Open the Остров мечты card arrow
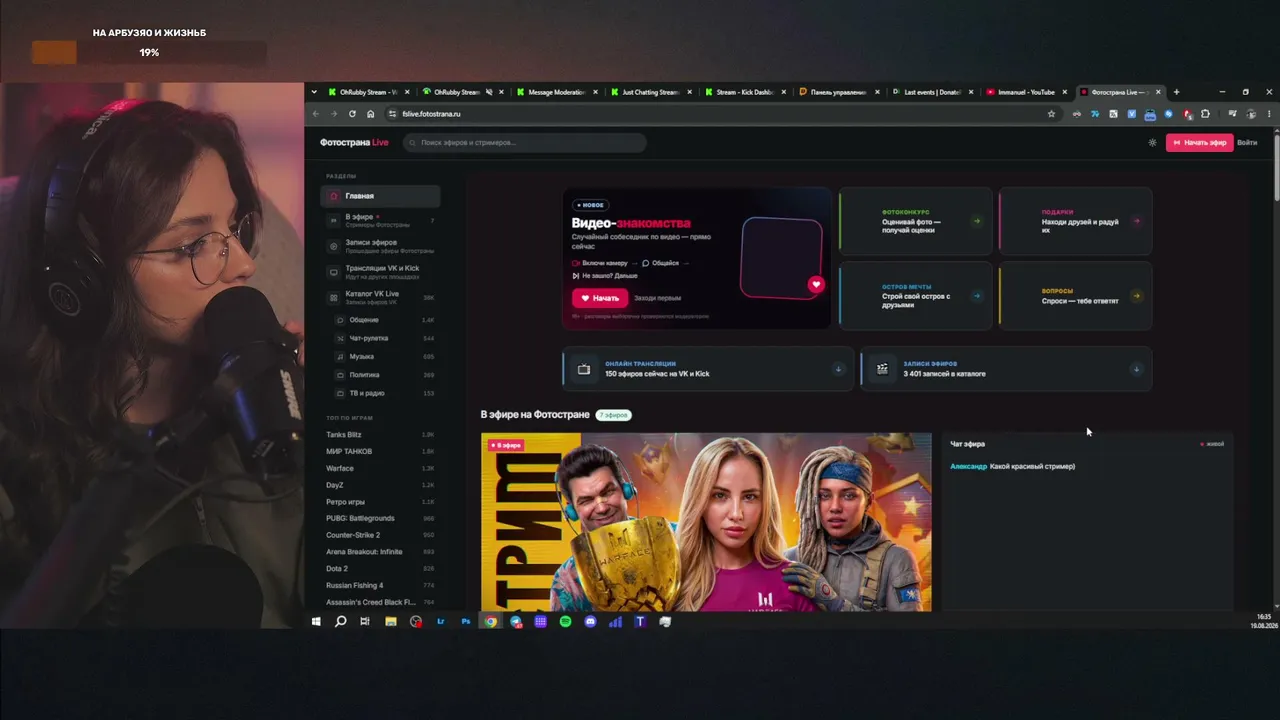This screenshot has width=1280, height=720. point(976,296)
